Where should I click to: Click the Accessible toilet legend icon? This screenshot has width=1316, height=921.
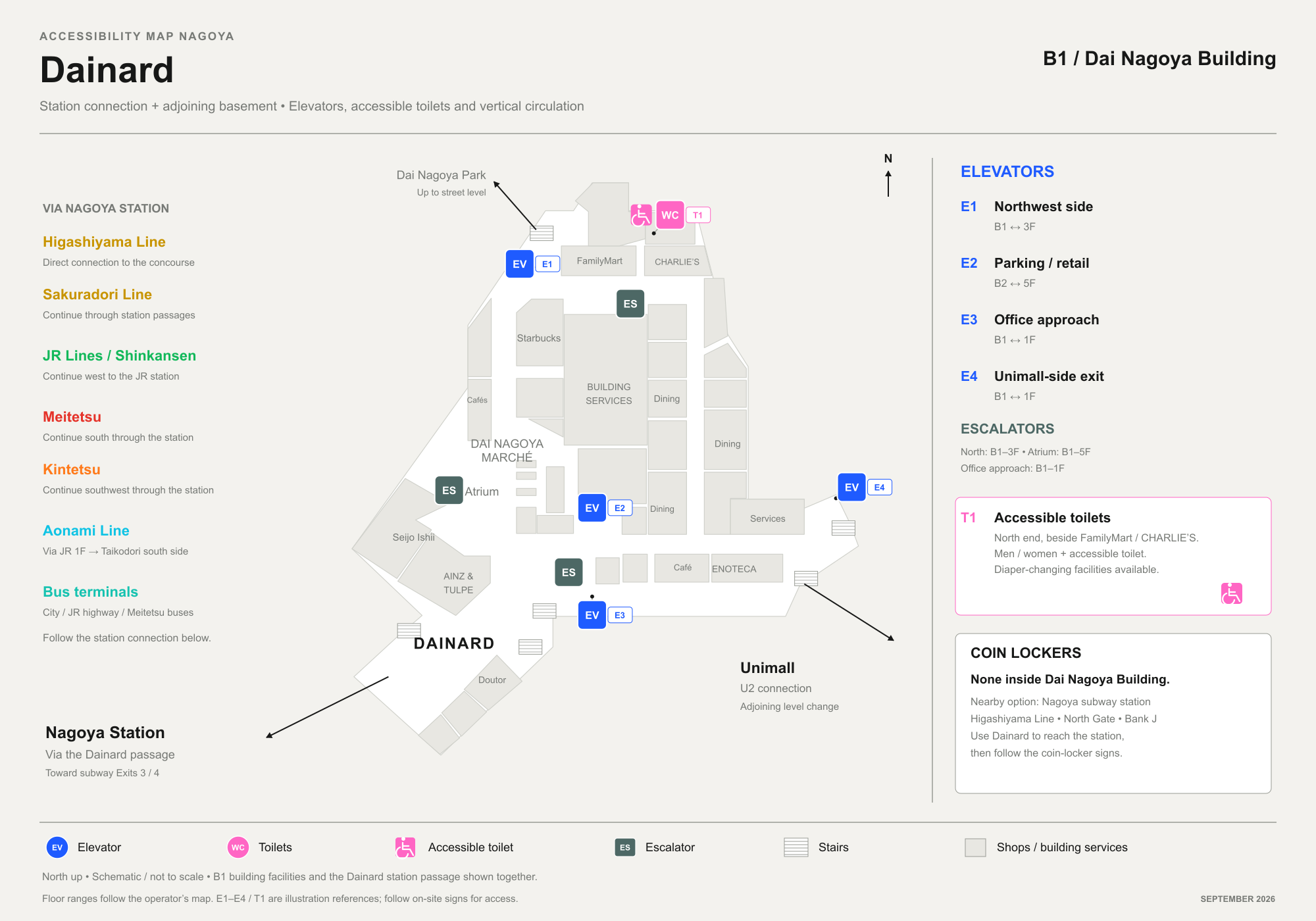[405, 847]
